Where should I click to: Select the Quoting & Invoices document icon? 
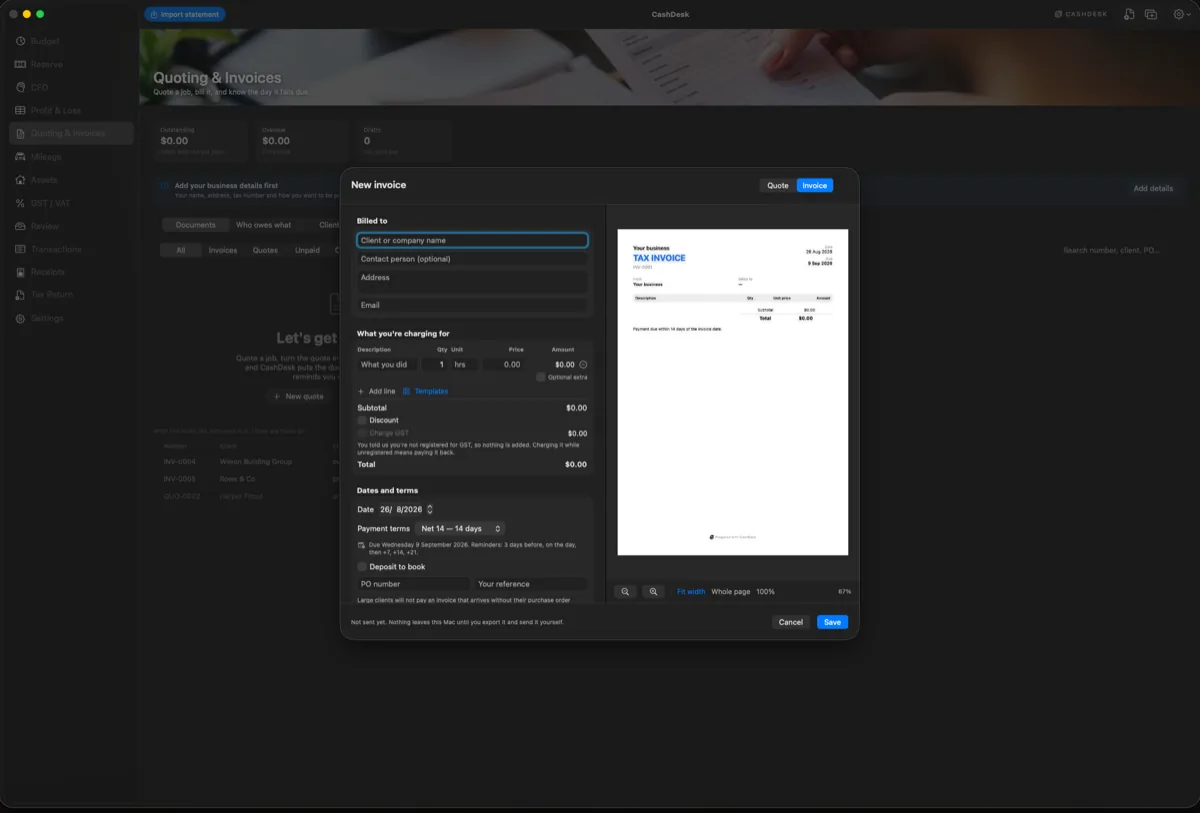click(x=20, y=133)
